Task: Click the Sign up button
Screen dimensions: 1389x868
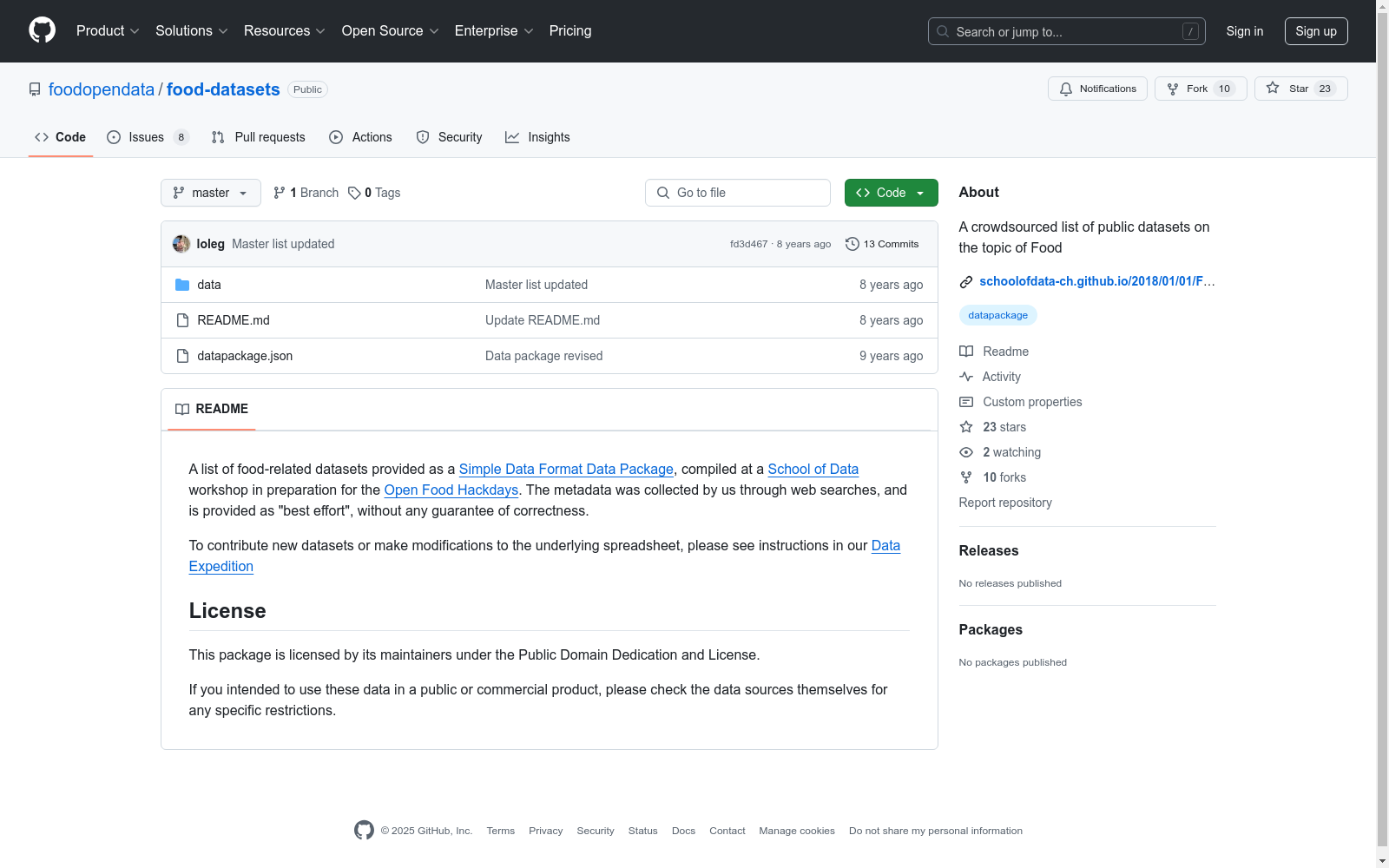Action: (x=1316, y=31)
